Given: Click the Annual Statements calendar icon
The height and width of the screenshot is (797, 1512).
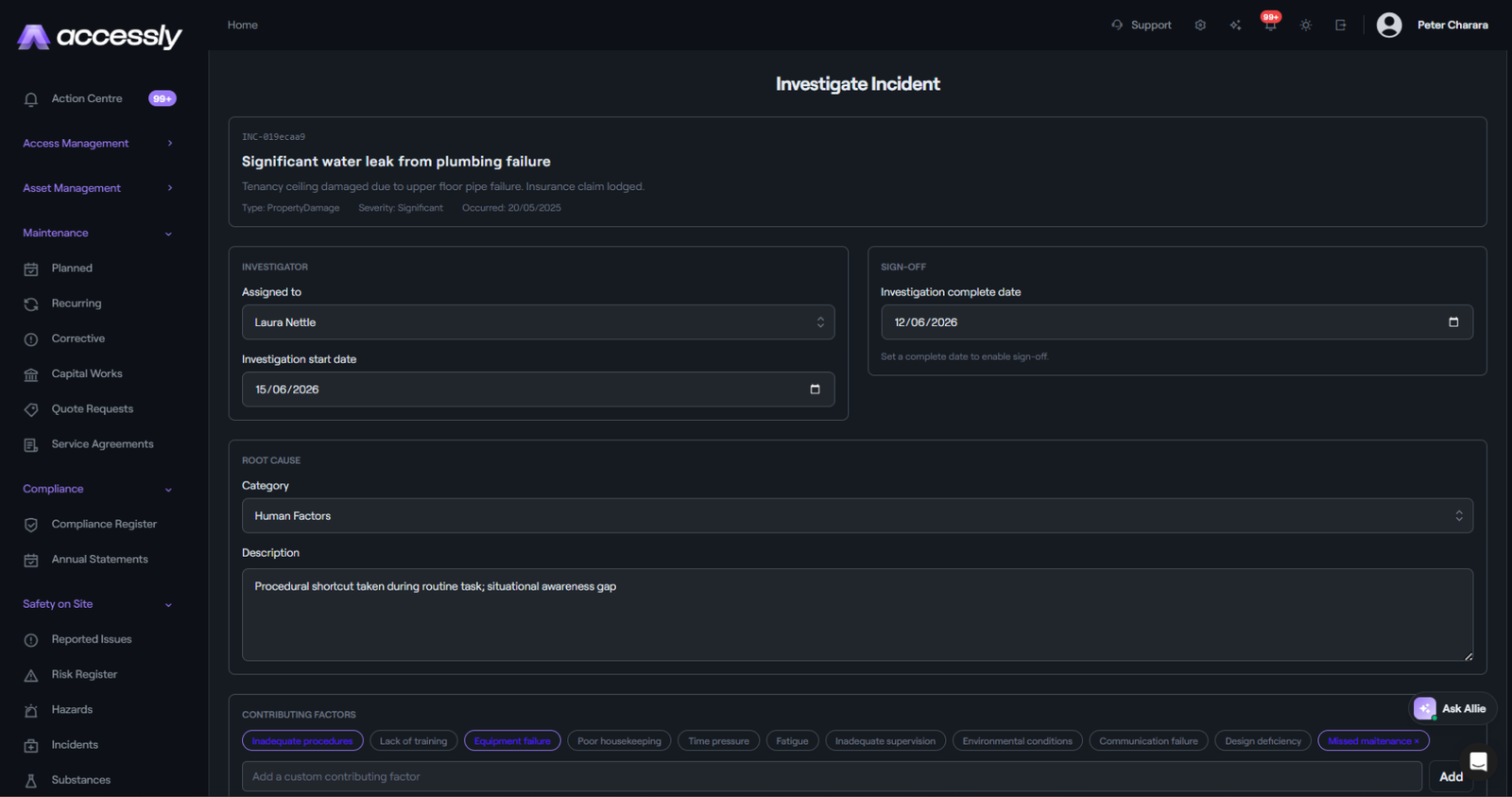Looking at the screenshot, I should click(31, 560).
